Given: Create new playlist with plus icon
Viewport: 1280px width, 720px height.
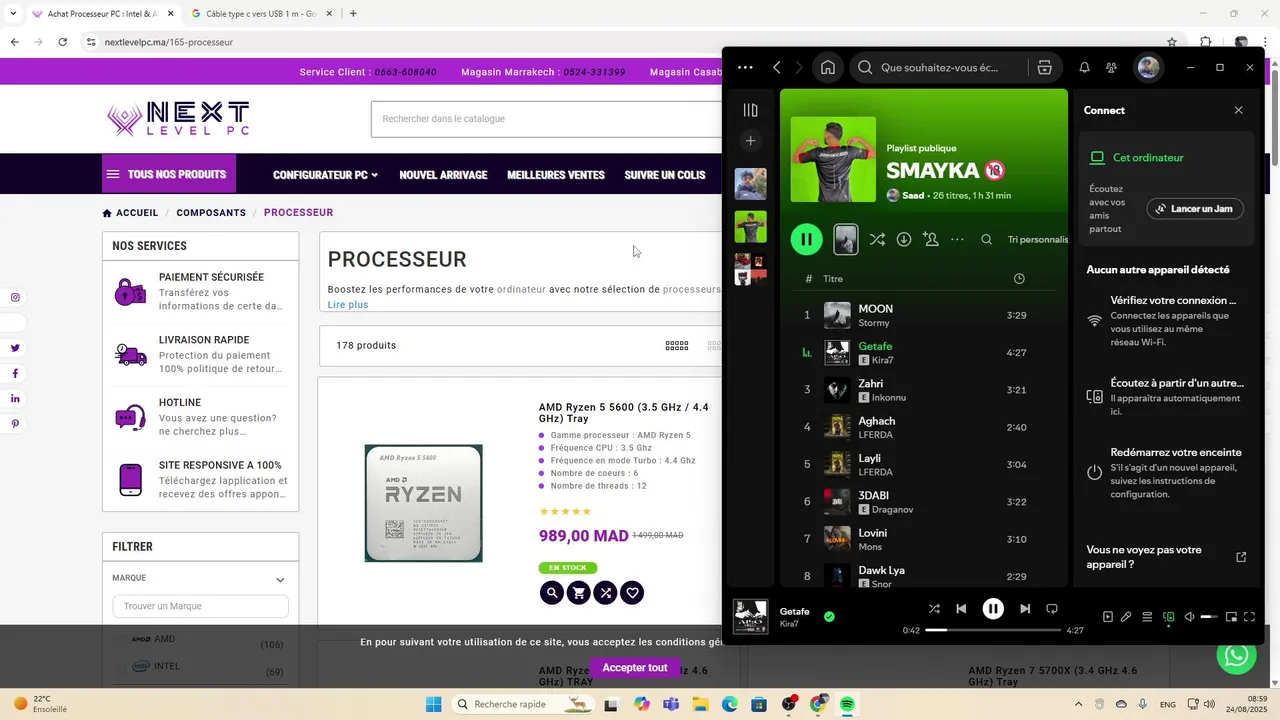Looking at the screenshot, I should point(751,141).
